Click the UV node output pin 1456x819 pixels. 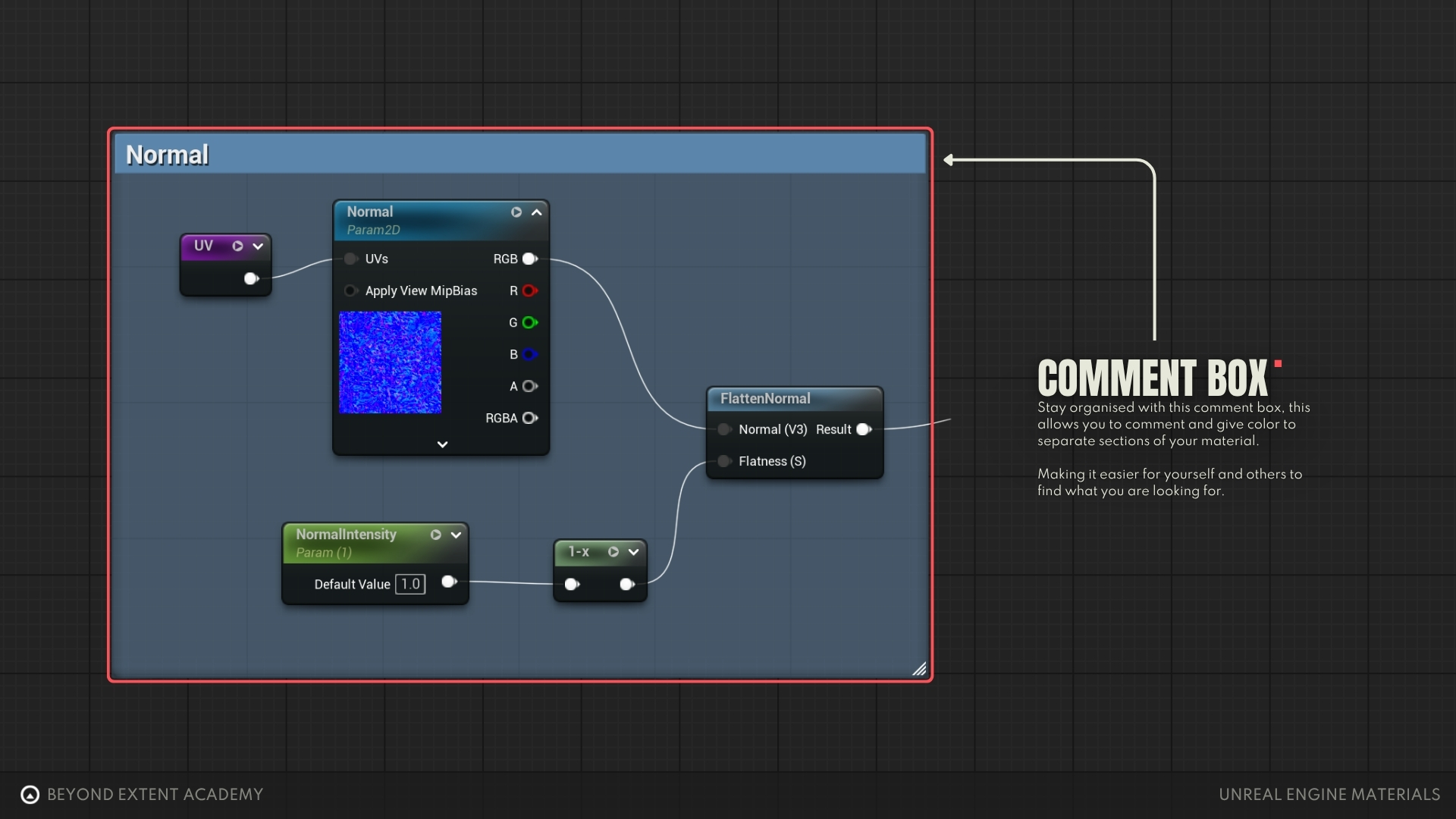pyautogui.click(x=251, y=279)
